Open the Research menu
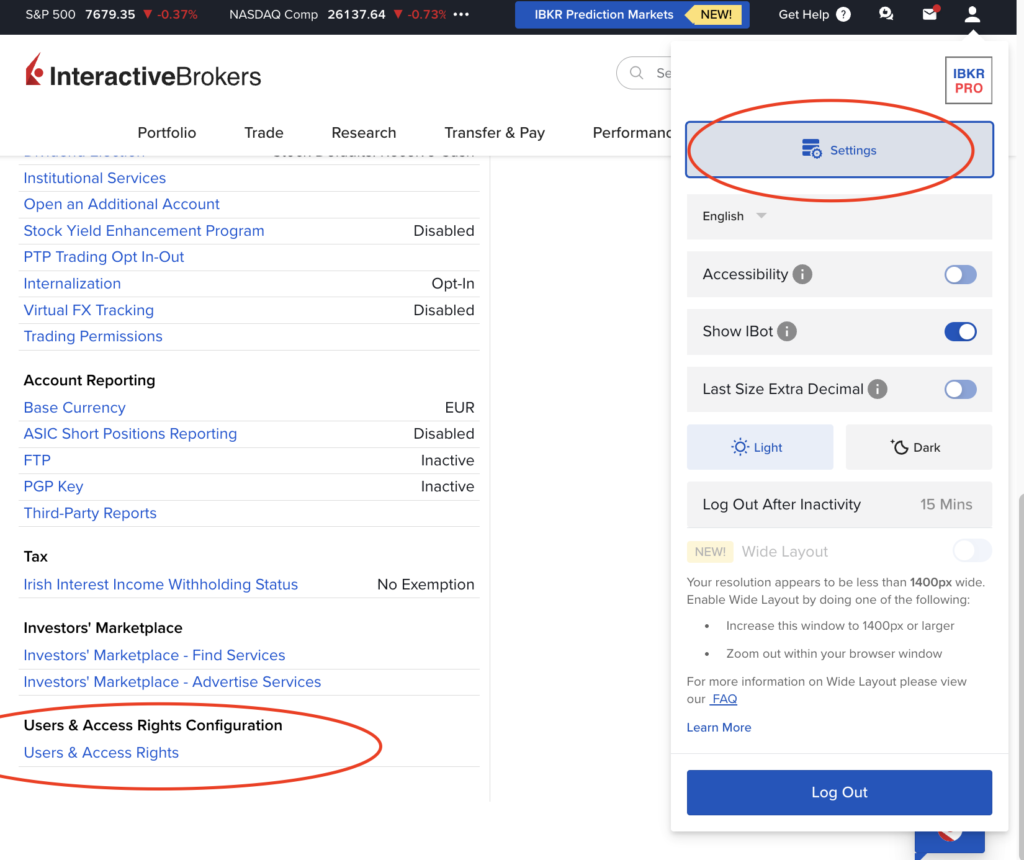 point(364,133)
